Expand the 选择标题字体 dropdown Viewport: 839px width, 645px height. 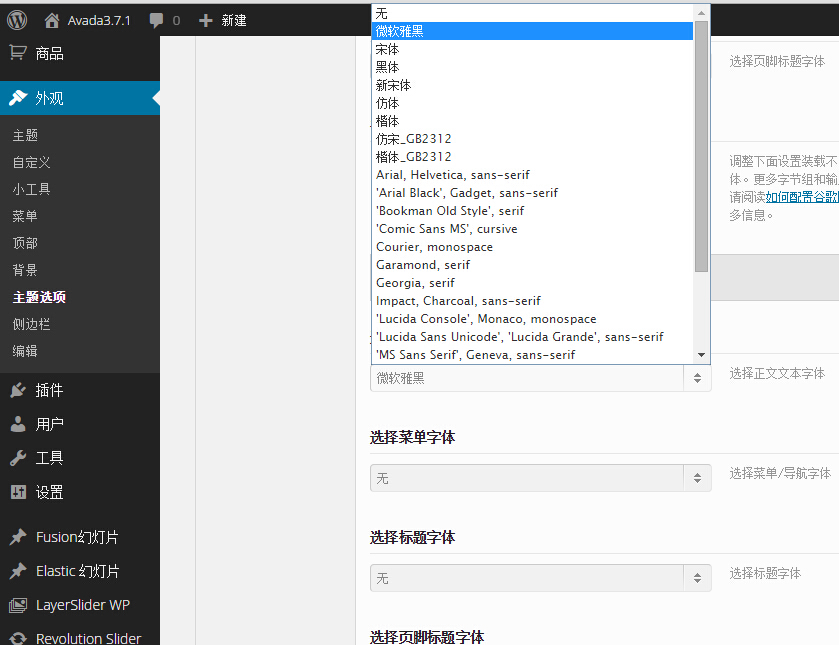click(540, 578)
